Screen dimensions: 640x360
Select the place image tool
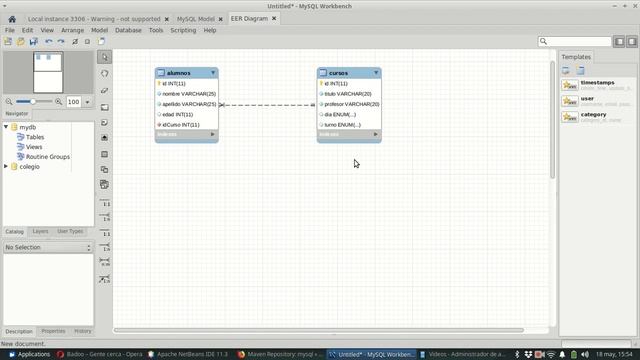pyautogui.click(x=104, y=138)
